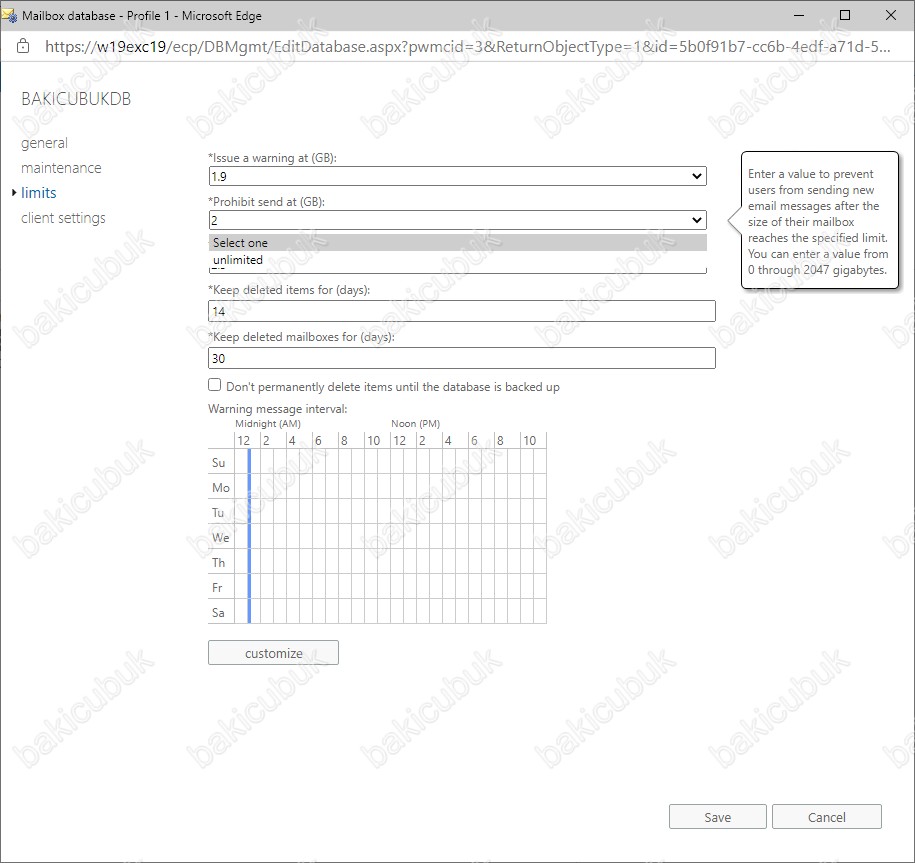Click the 'Midnight (AM)' schedule header
Image resolution: width=915 pixels, height=863 pixels.
[268, 424]
